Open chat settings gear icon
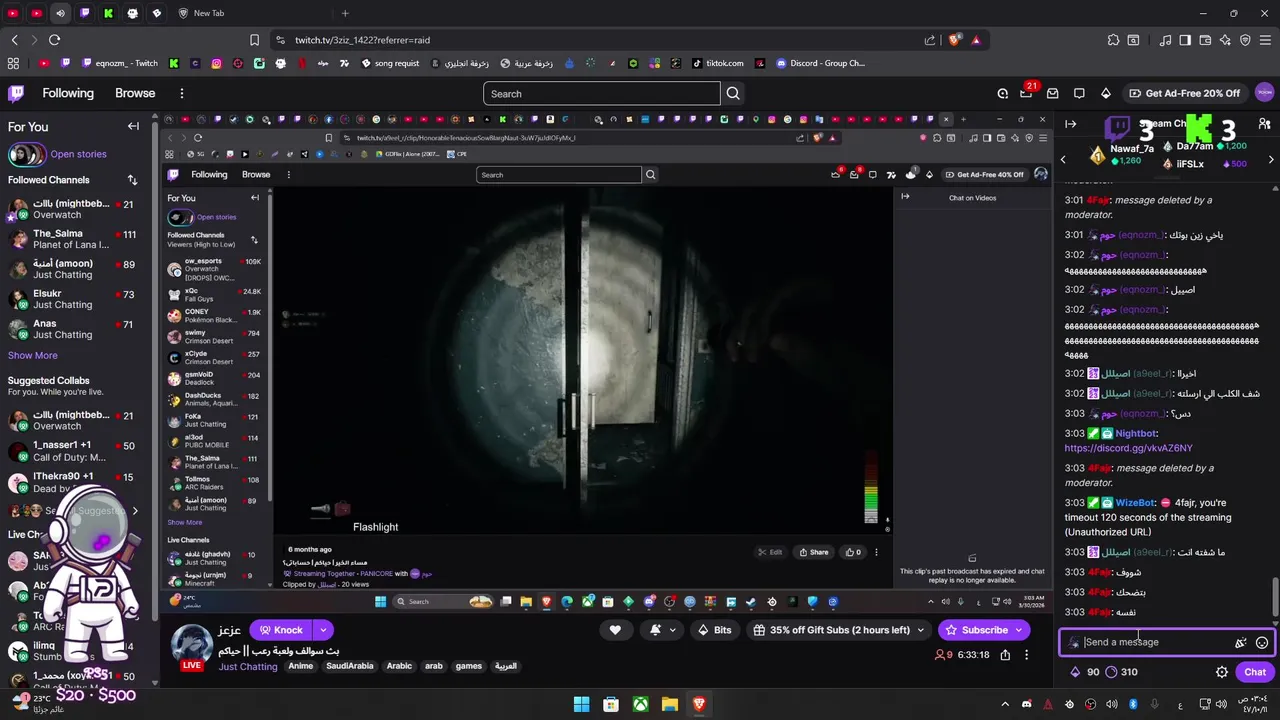This screenshot has height=720, width=1280. (1221, 672)
